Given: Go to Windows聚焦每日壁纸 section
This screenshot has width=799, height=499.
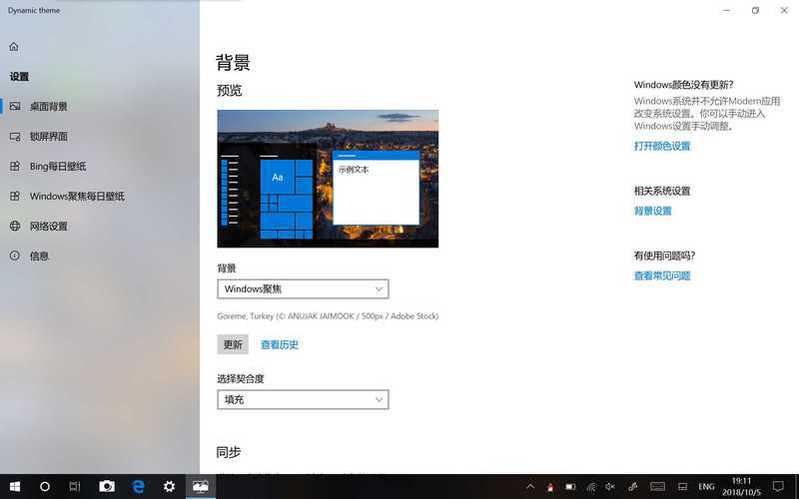Looking at the screenshot, I should [x=76, y=196].
